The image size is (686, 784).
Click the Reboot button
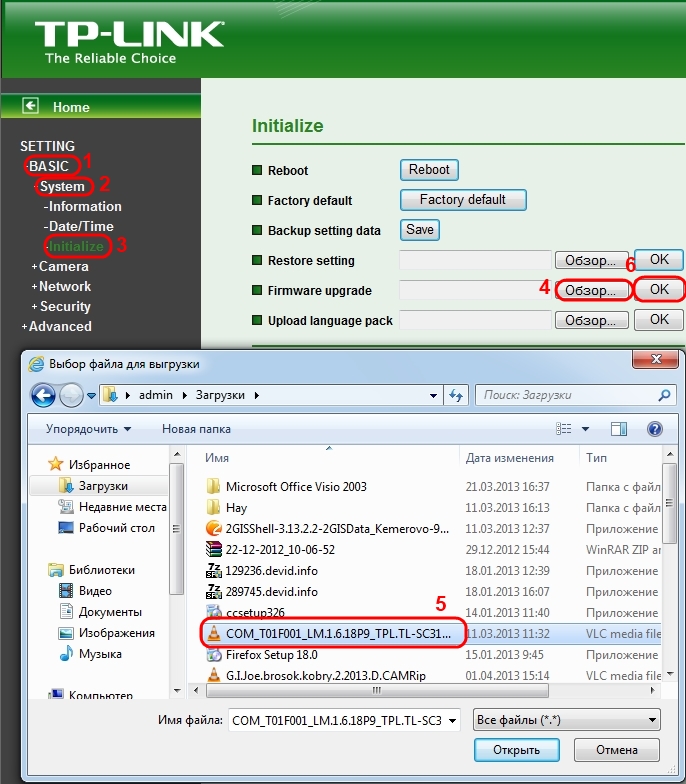click(x=429, y=170)
